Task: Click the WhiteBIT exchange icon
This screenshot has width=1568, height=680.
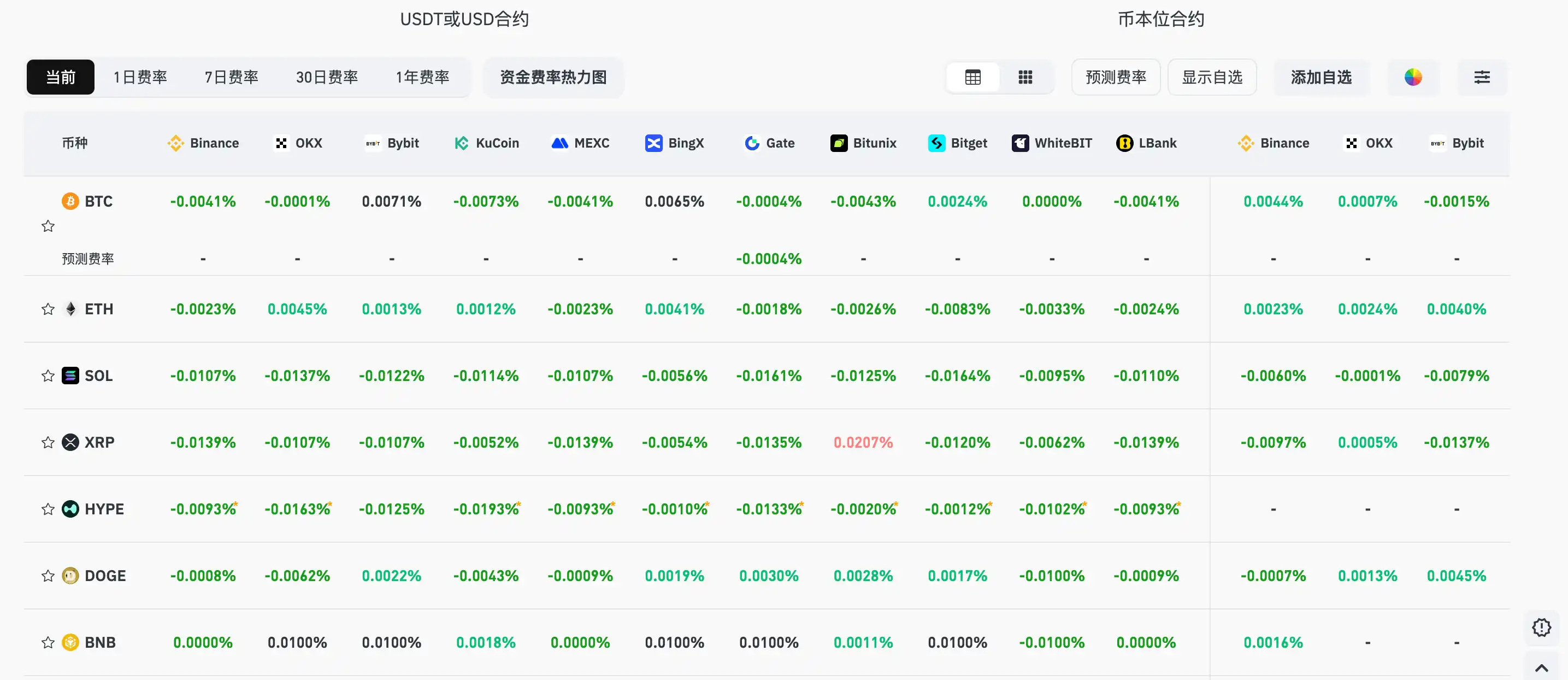Action: [x=1020, y=143]
